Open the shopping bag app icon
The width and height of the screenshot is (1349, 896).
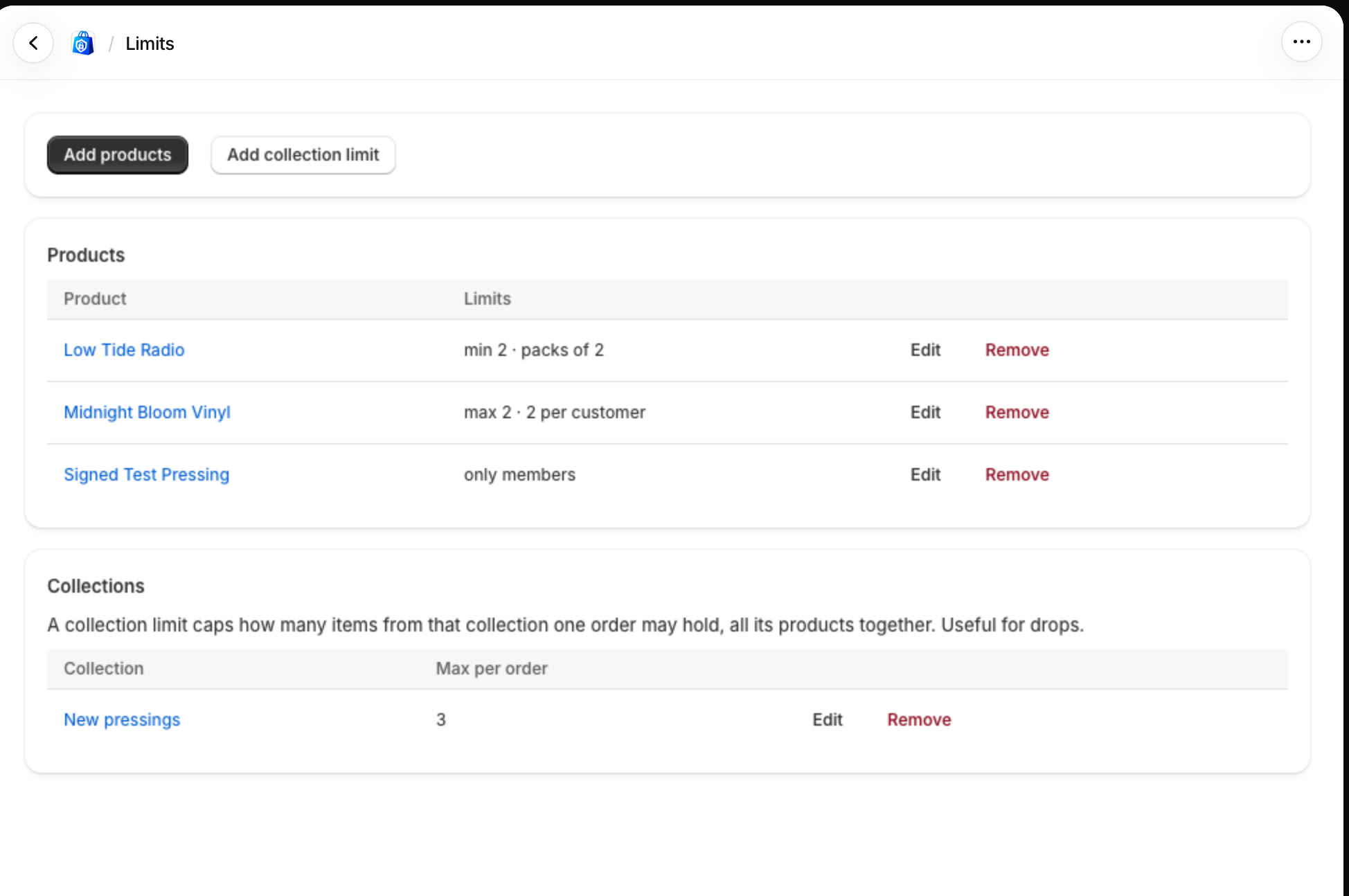(83, 43)
